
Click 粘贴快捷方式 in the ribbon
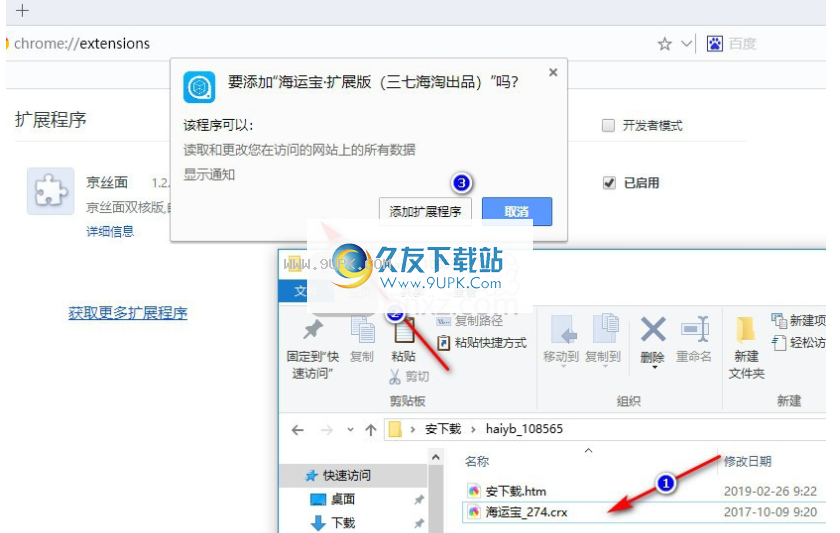coord(482,342)
